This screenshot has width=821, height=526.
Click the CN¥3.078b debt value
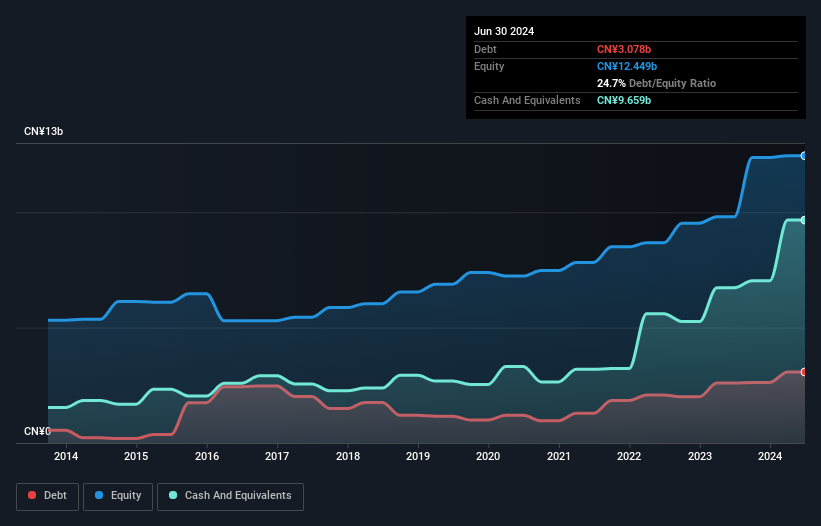coord(624,49)
